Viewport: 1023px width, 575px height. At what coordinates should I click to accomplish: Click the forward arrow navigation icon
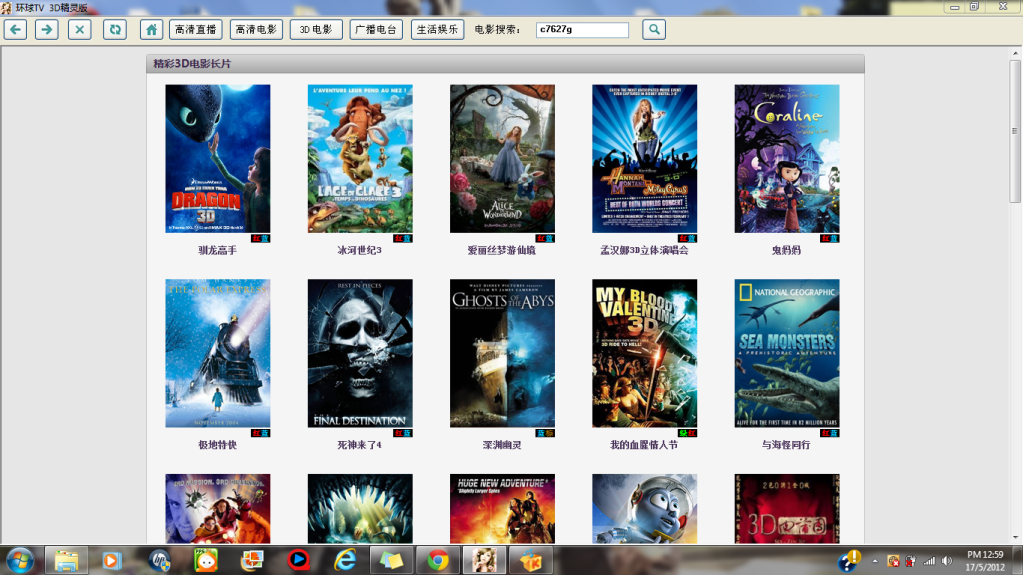[47, 29]
